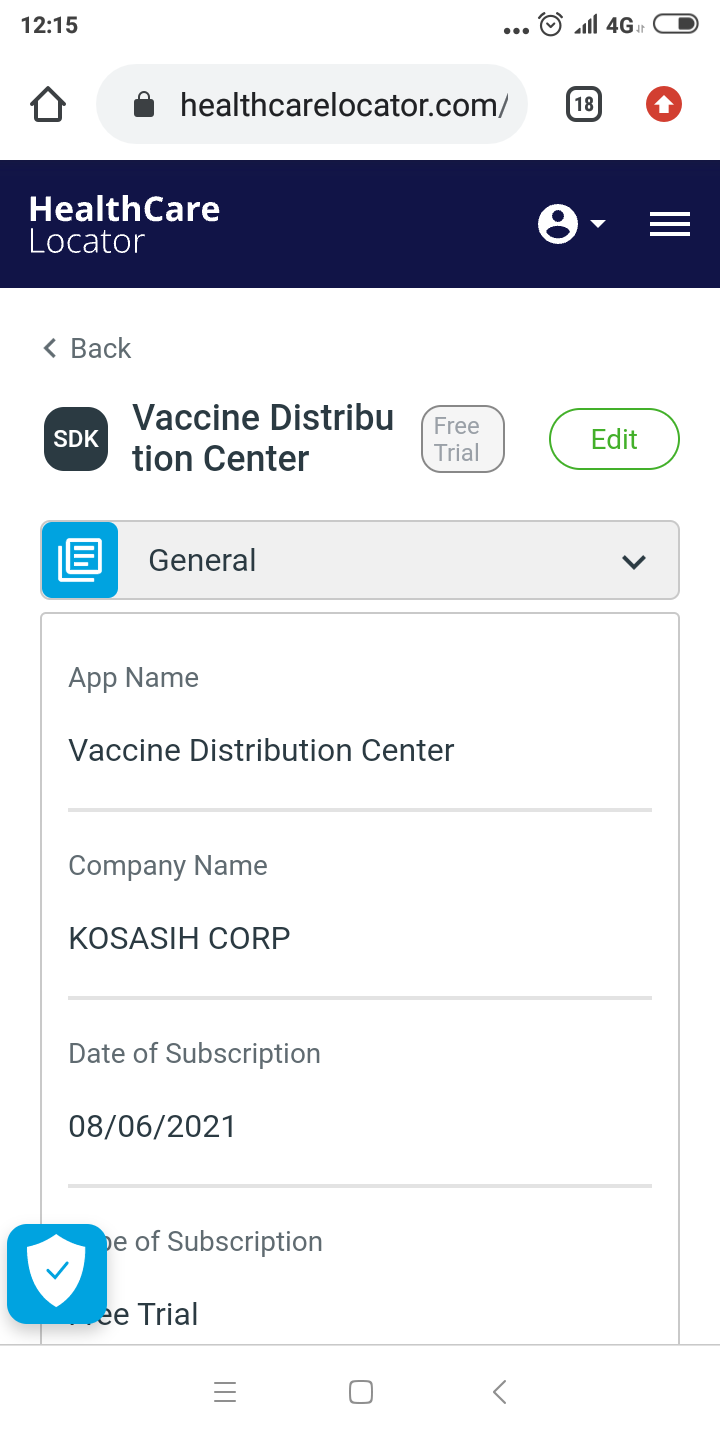Viewport: 720px width, 1440px height.
Task: Go back using the Back link
Action: (87, 348)
